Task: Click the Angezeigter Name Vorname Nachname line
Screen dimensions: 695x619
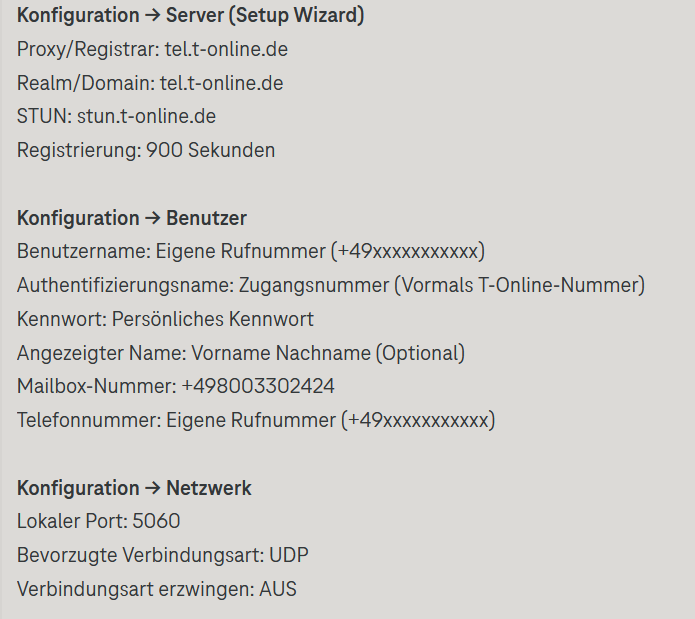Action: pyautogui.click(x=241, y=353)
